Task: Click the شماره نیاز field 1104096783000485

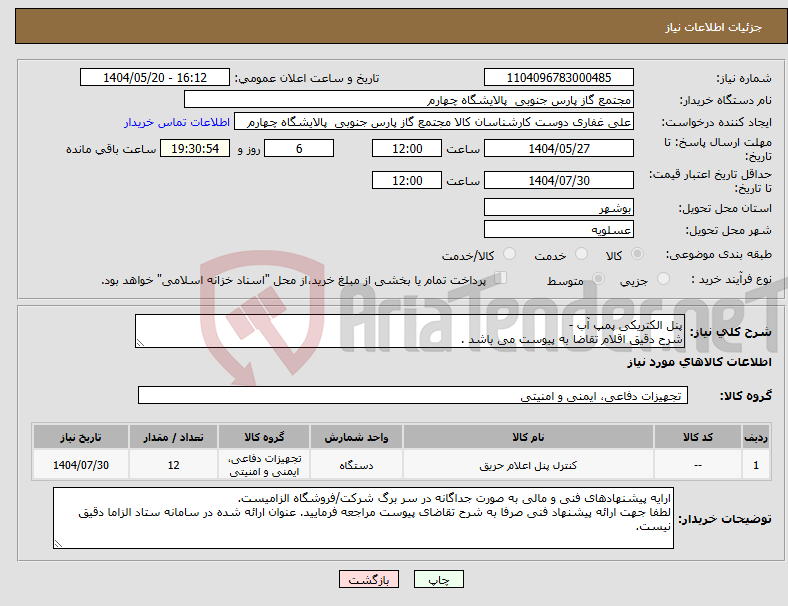Action: pyautogui.click(x=558, y=77)
